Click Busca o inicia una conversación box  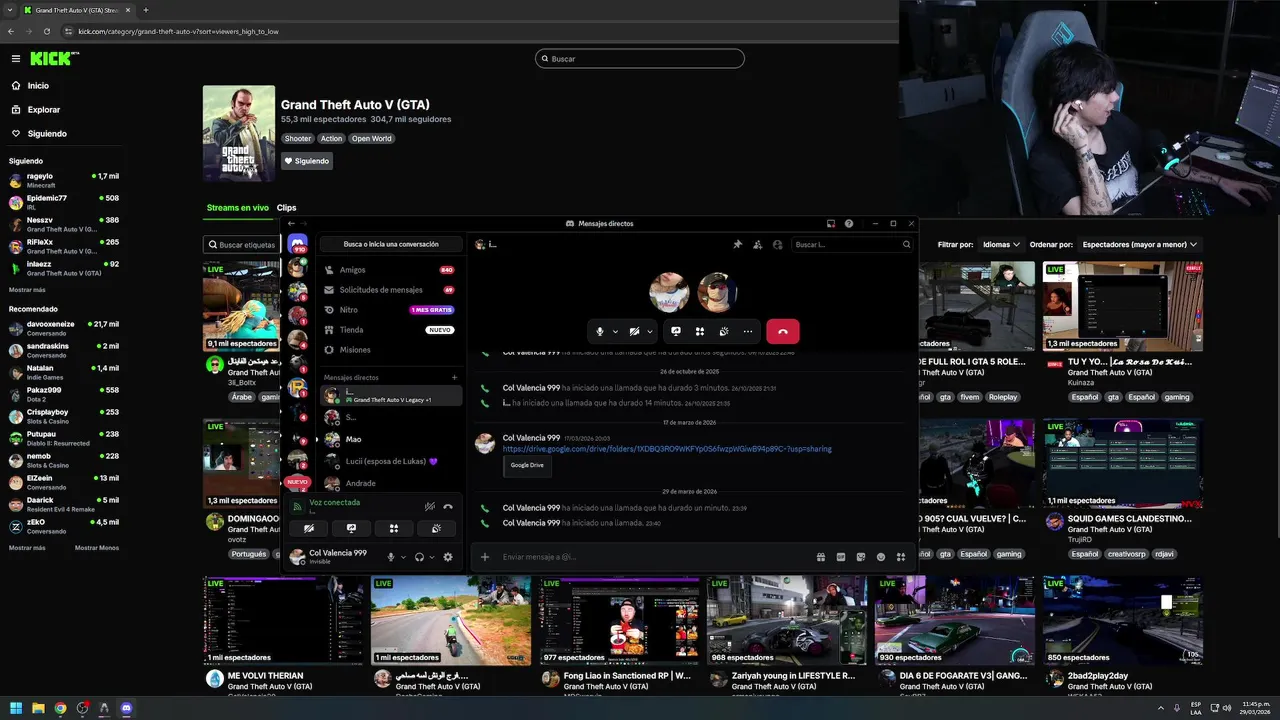click(x=391, y=244)
